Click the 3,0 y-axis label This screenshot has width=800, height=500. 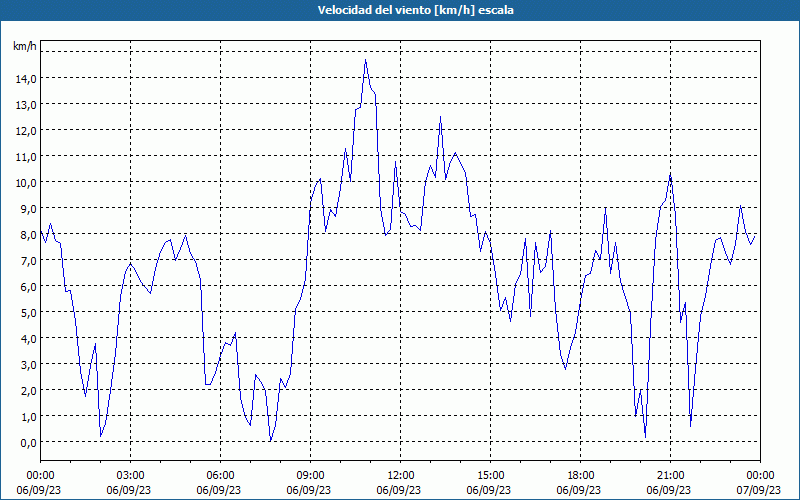28,364
